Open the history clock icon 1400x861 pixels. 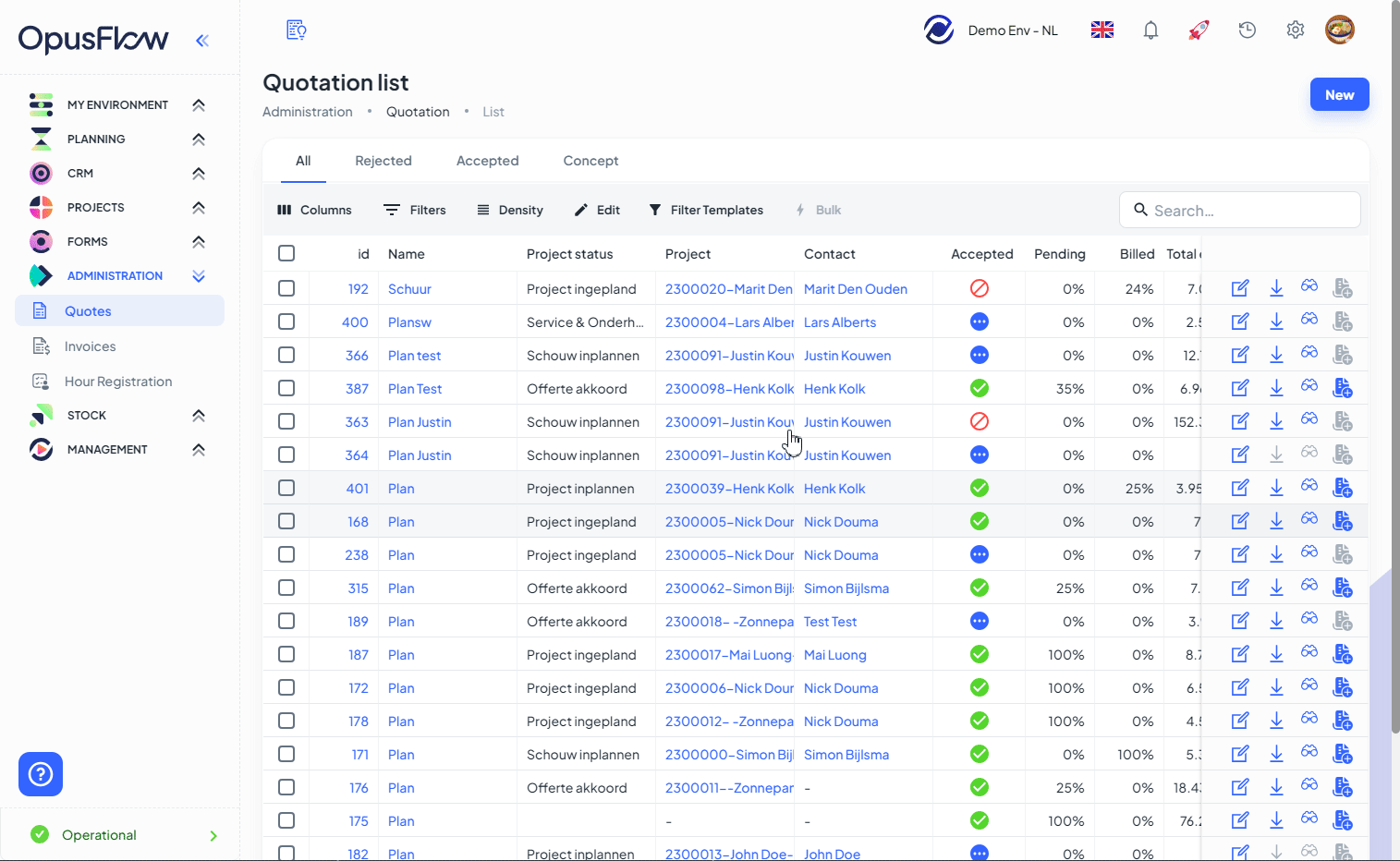[x=1247, y=30]
